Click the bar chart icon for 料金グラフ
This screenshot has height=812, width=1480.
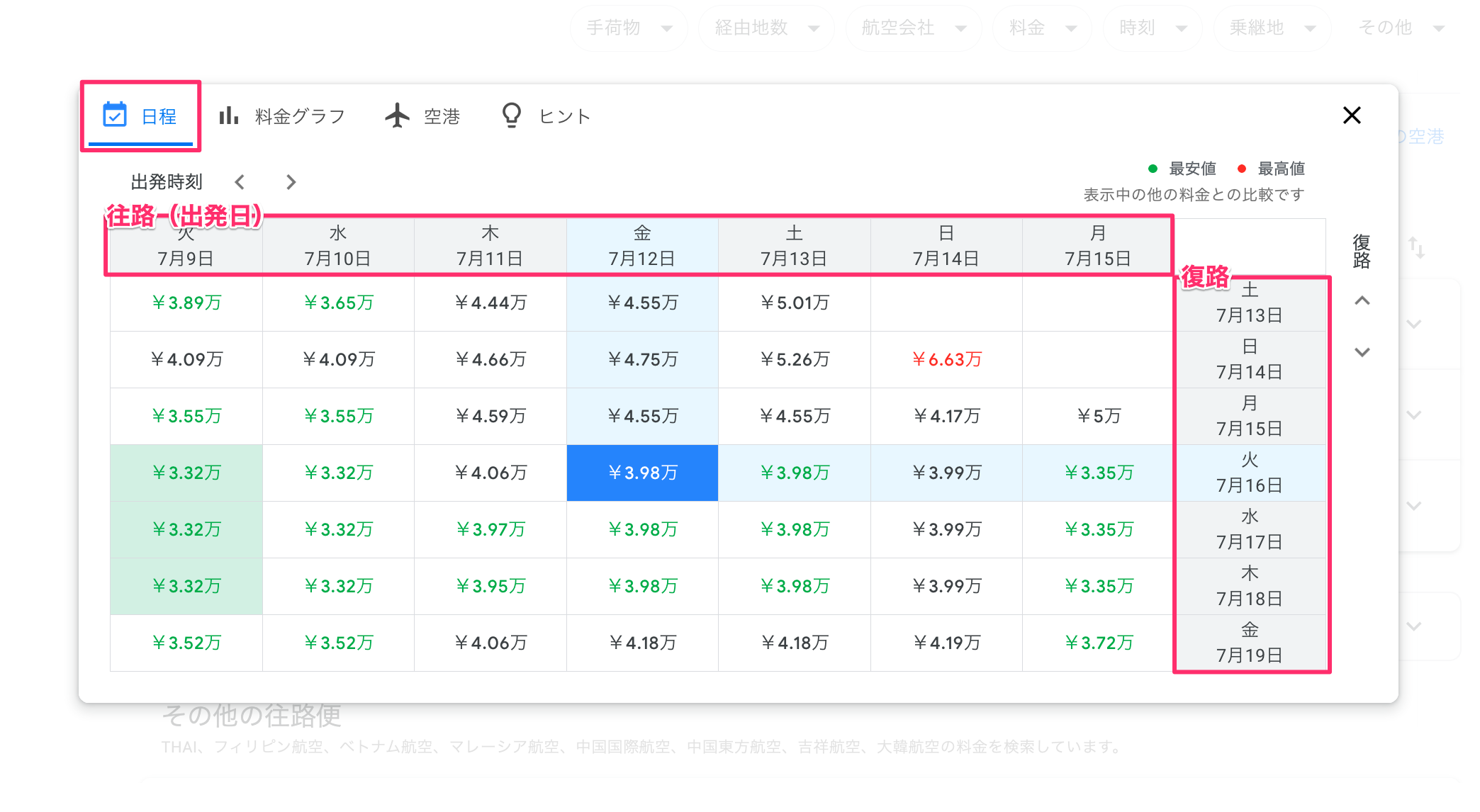coord(228,115)
